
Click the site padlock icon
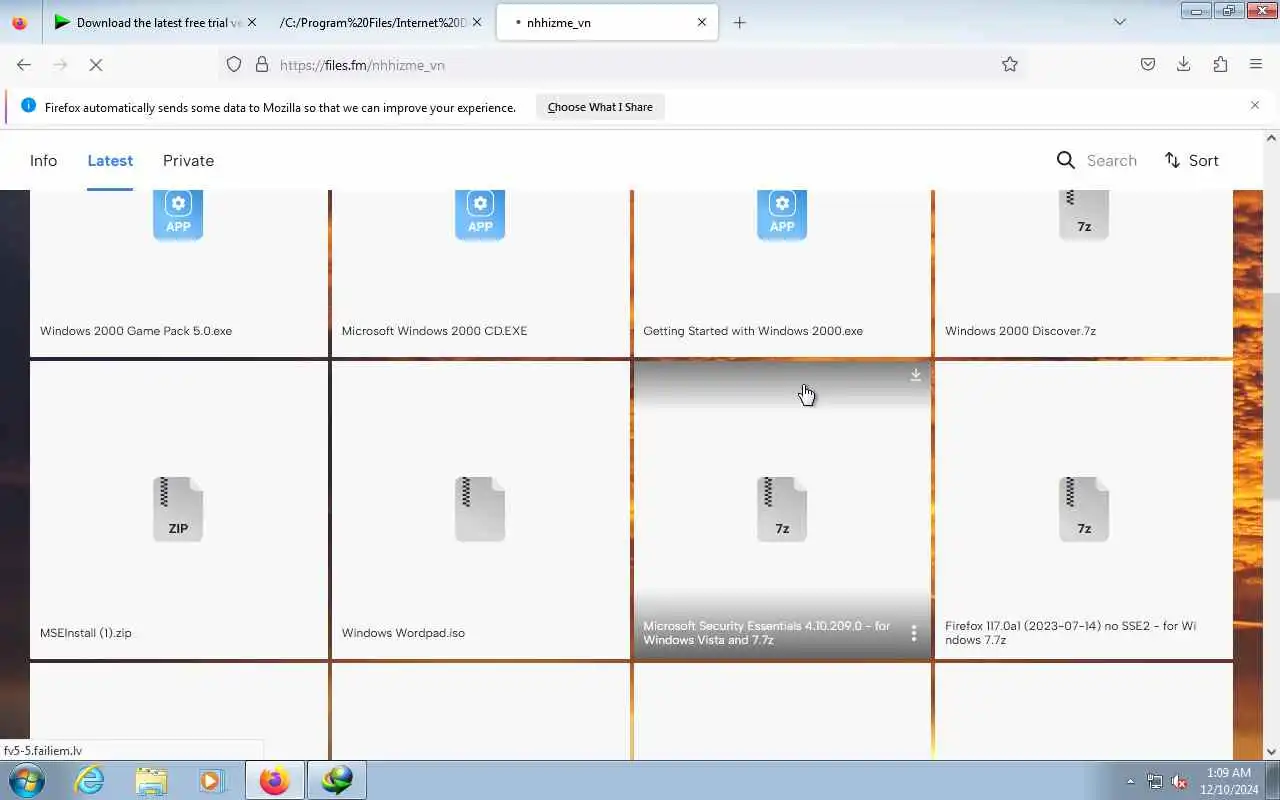point(262,65)
